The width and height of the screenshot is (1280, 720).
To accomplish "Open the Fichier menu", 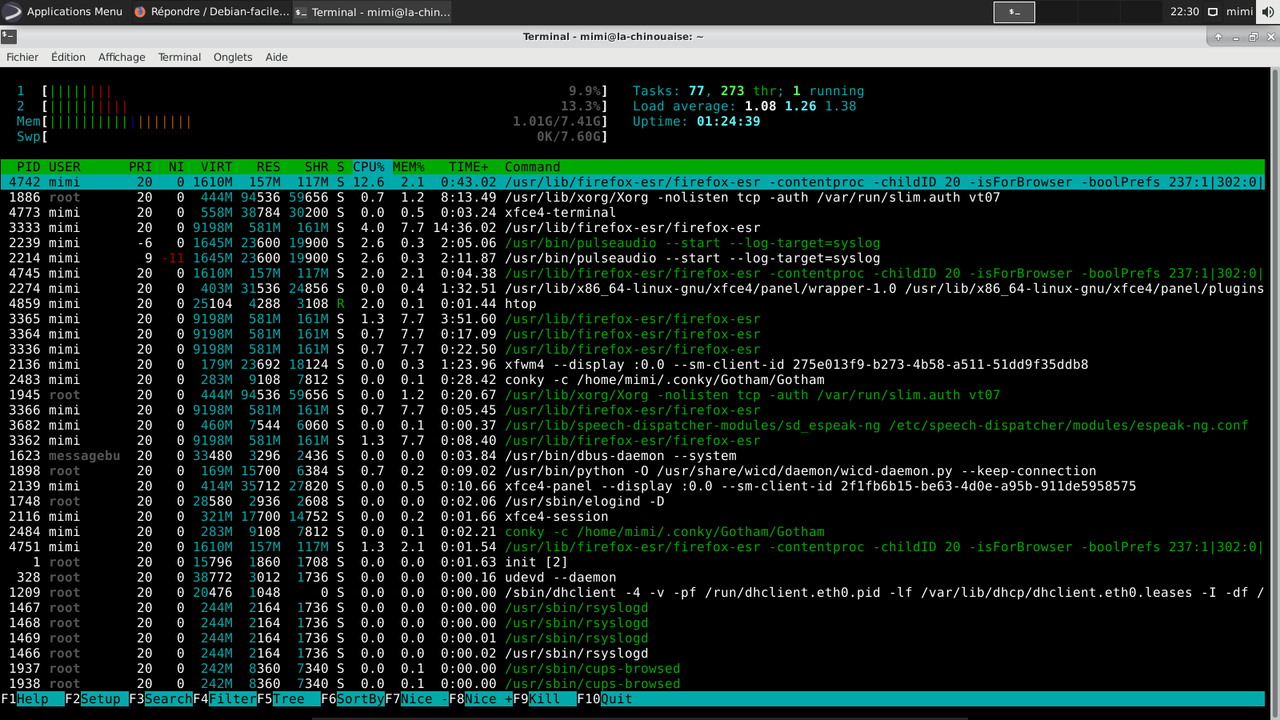I will [22, 57].
